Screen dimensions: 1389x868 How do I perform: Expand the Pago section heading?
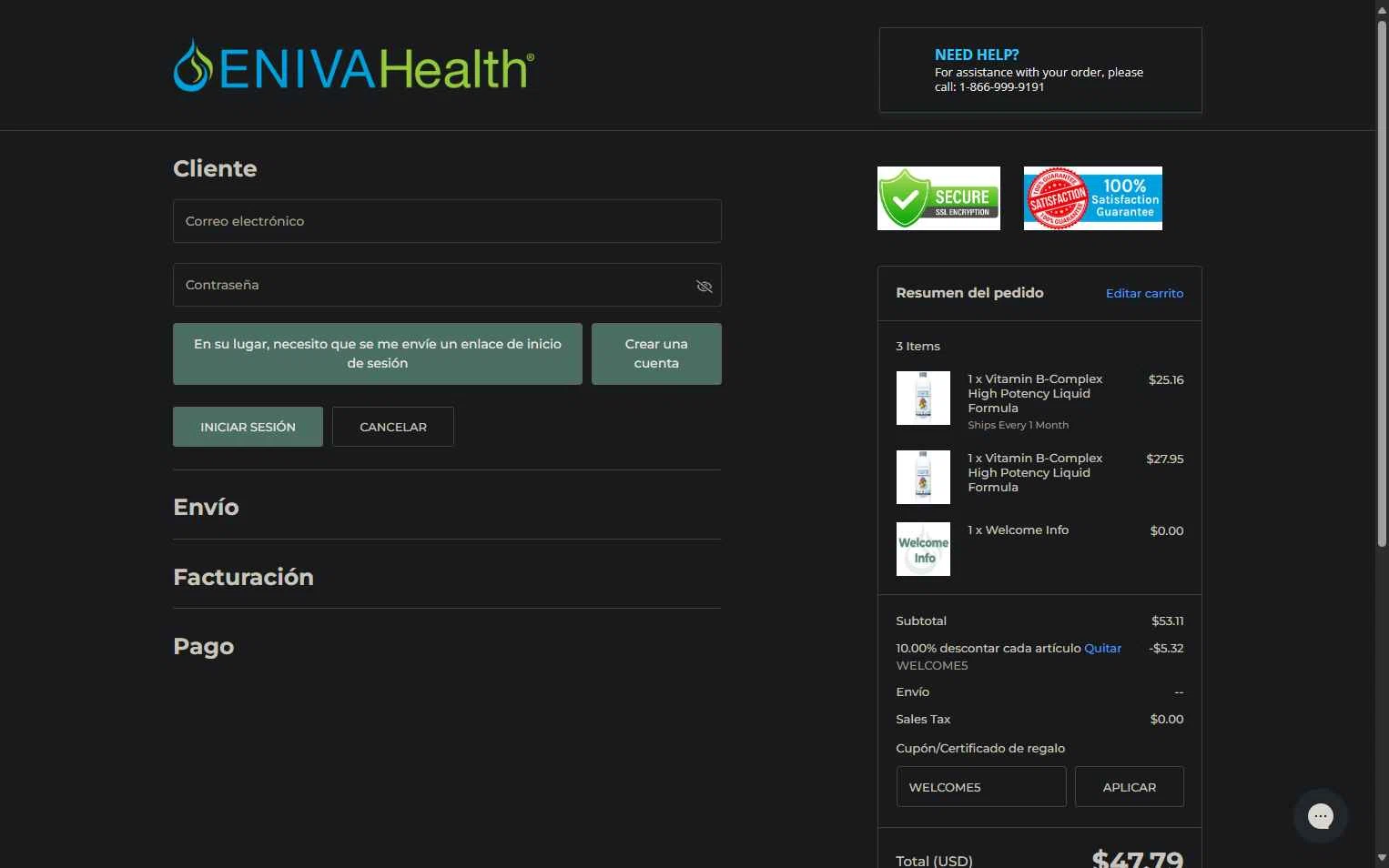(204, 646)
